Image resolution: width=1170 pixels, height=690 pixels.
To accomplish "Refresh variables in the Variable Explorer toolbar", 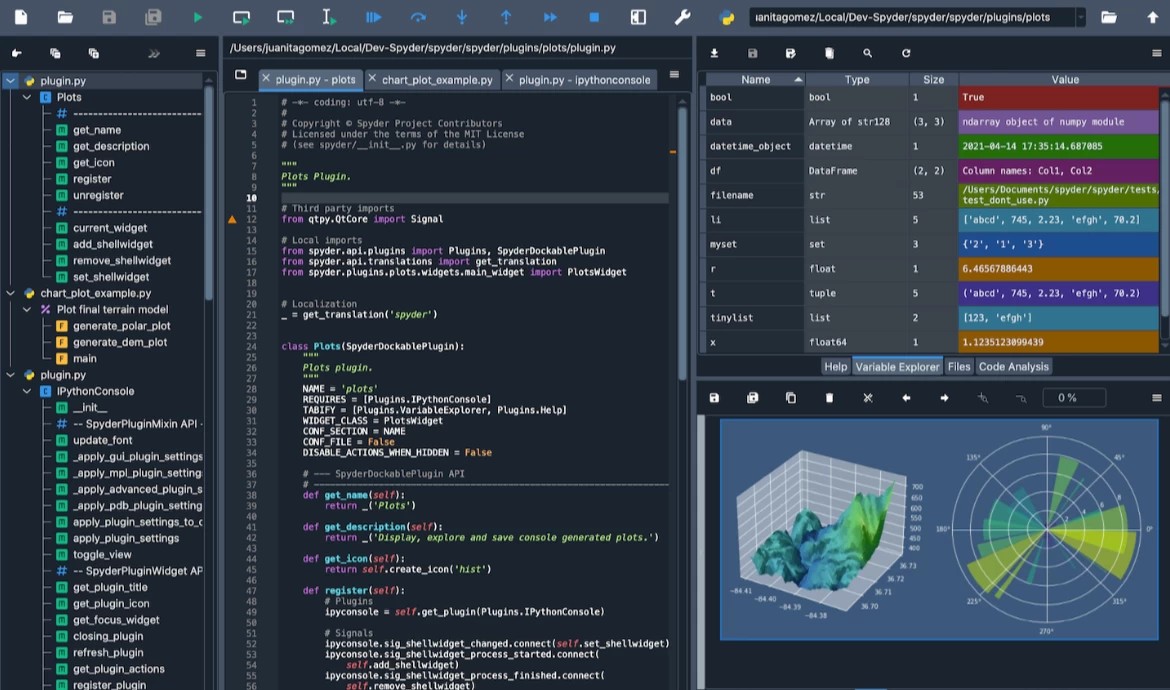I will click(x=906, y=53).
